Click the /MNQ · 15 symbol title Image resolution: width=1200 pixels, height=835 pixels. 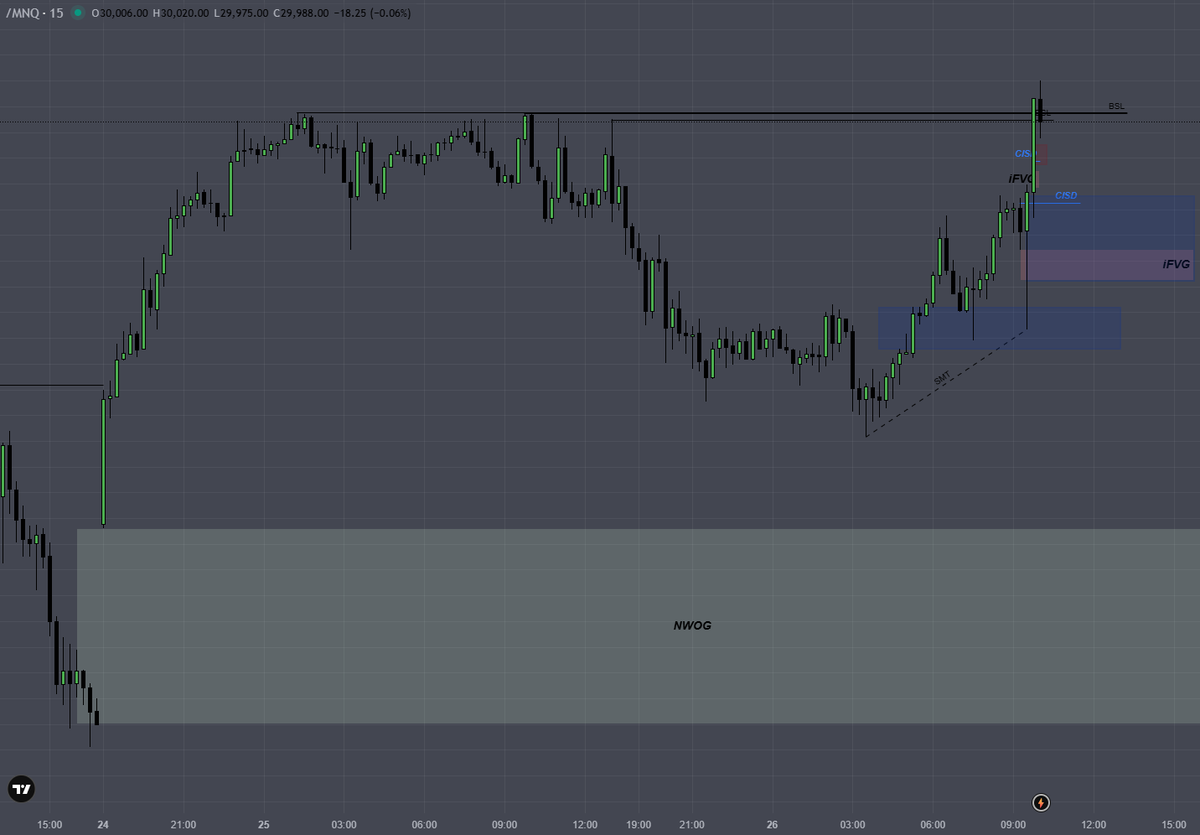(34, 13)
